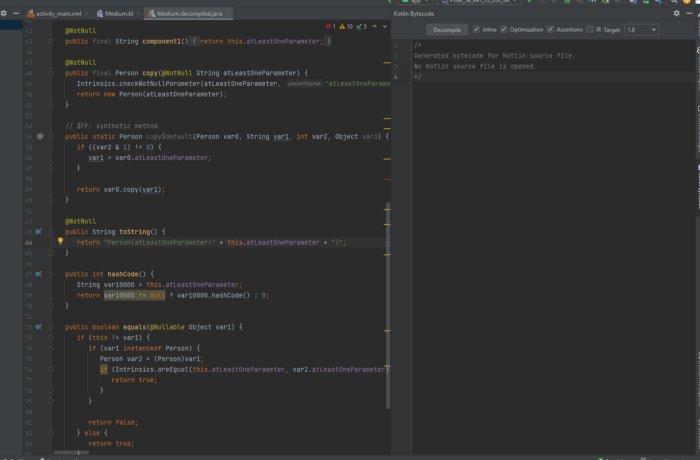Open Kotlin Bytecode panel settings gear
The width and height of the screenshot is (700, 460).
coord(676,13)
